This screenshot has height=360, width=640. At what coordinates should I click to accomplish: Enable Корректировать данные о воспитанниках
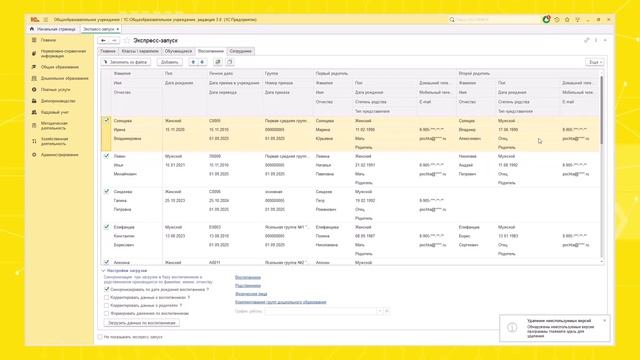(x=107, y=298)
